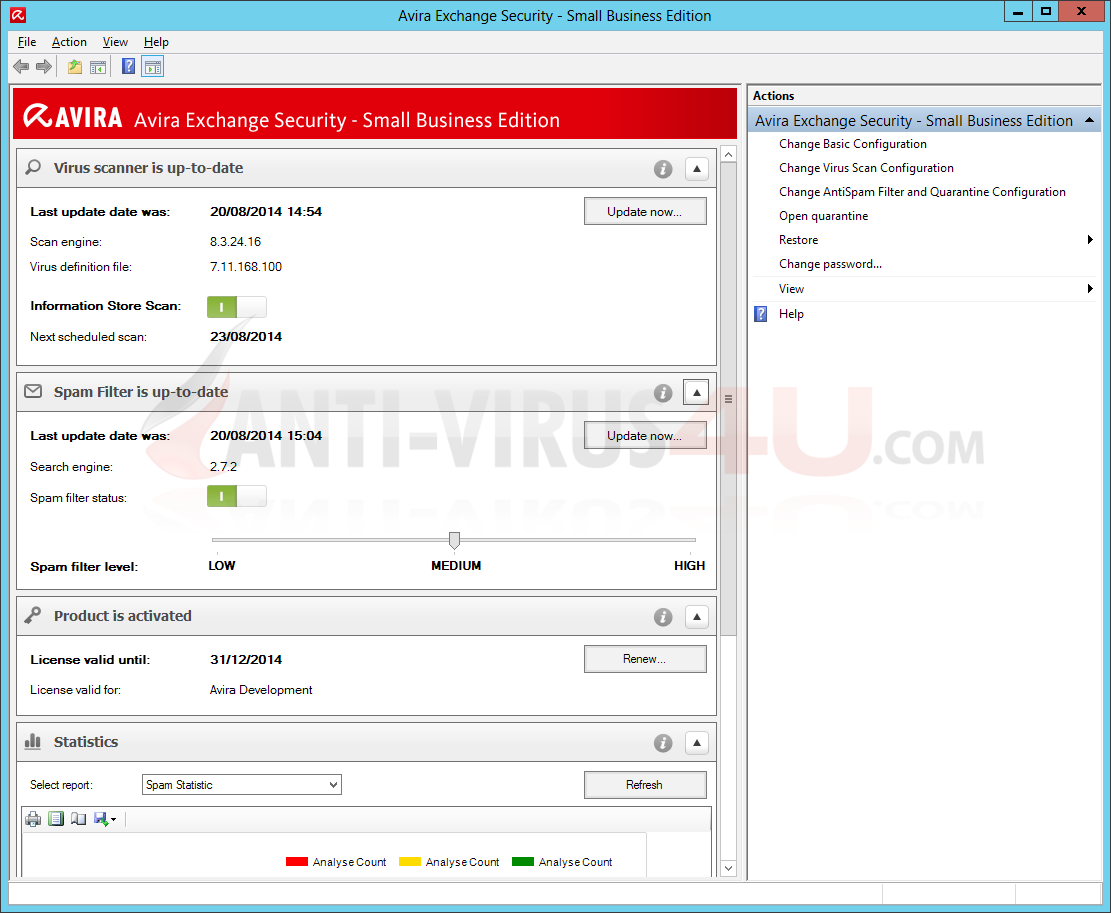
Task: Click the yellow Analyse Count legend swatch
Action: click(410, 861)
